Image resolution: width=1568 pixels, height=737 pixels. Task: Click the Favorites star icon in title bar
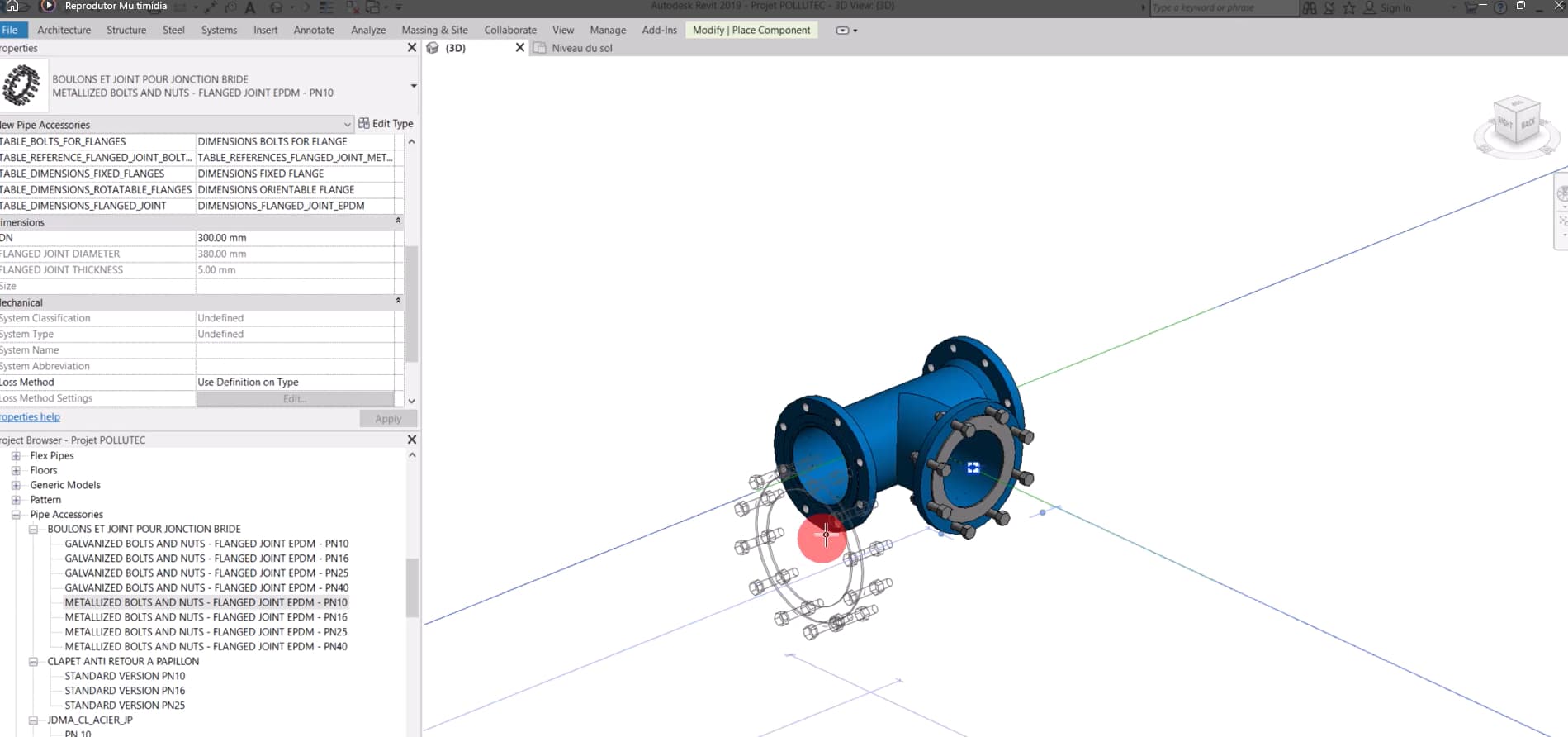(x=1349, y=7)
